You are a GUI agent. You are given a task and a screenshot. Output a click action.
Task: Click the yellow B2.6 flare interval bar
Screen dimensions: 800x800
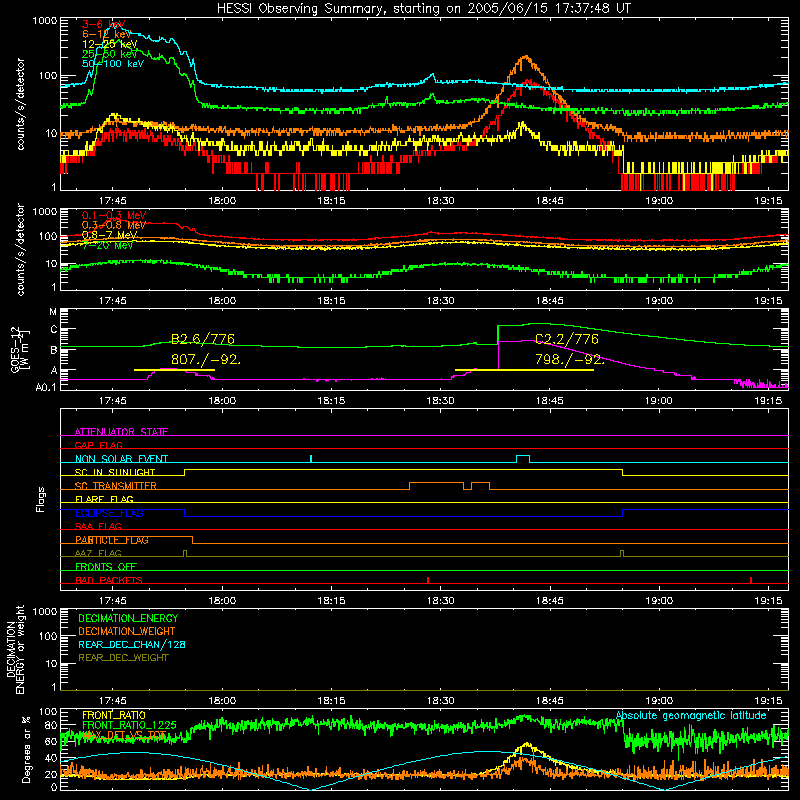[174, 369]
